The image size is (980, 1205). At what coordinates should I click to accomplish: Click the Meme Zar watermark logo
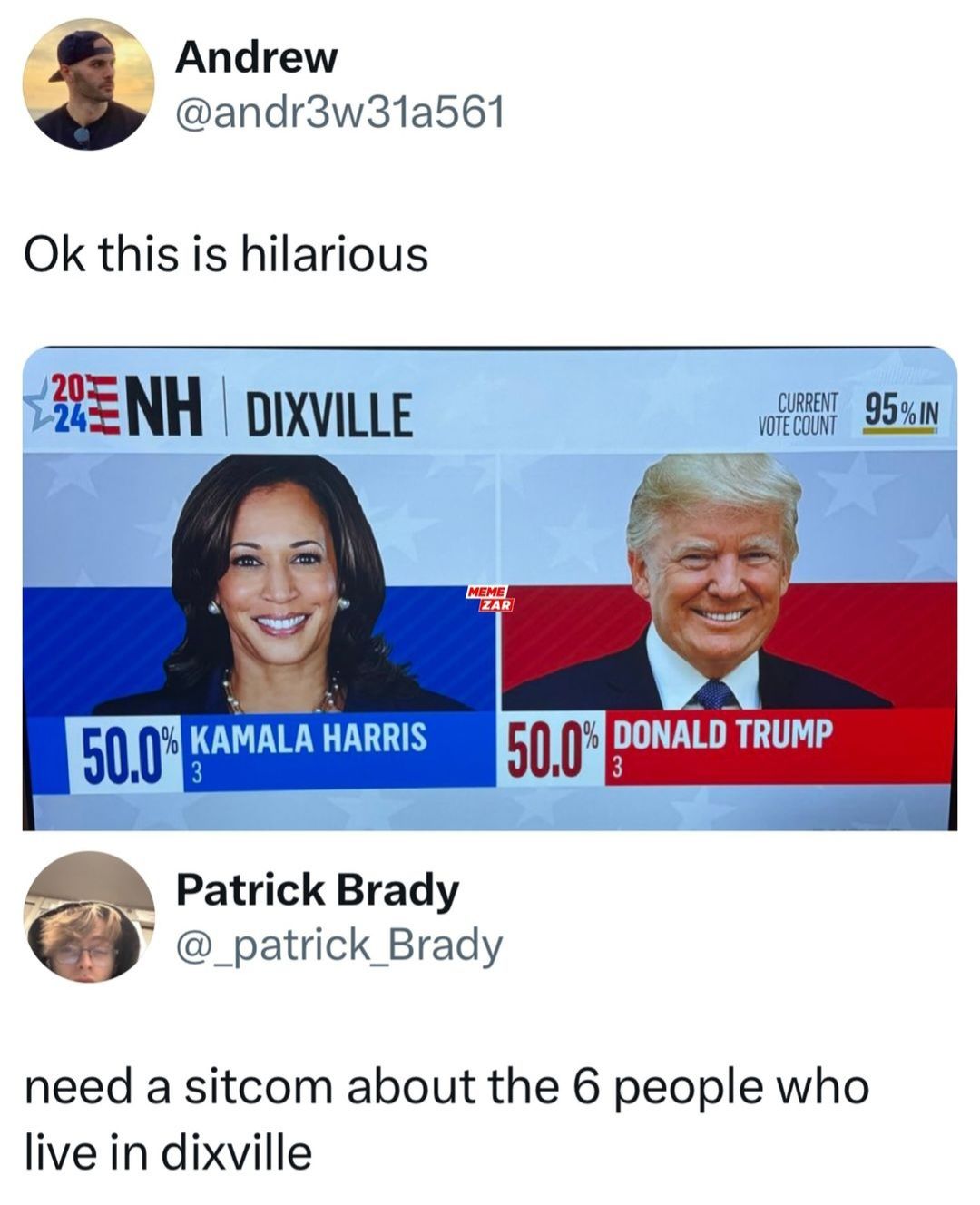pyautogui.click(x=490, y=598)
